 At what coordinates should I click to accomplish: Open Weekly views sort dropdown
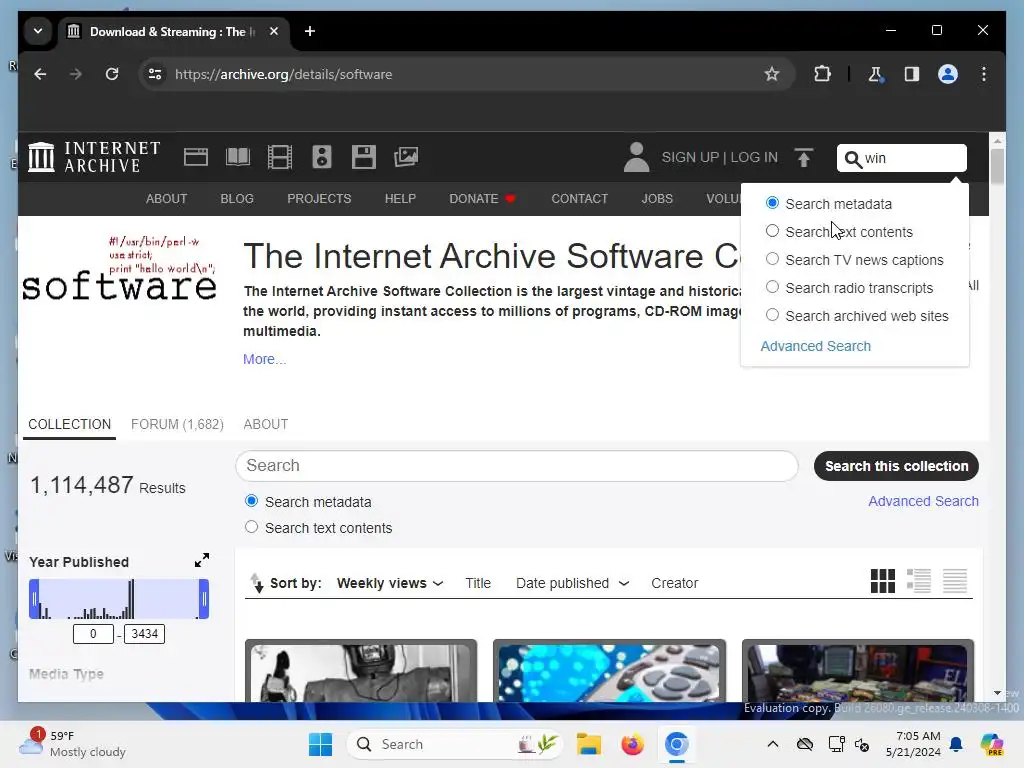pyautogui.click(x=390, y=583)
